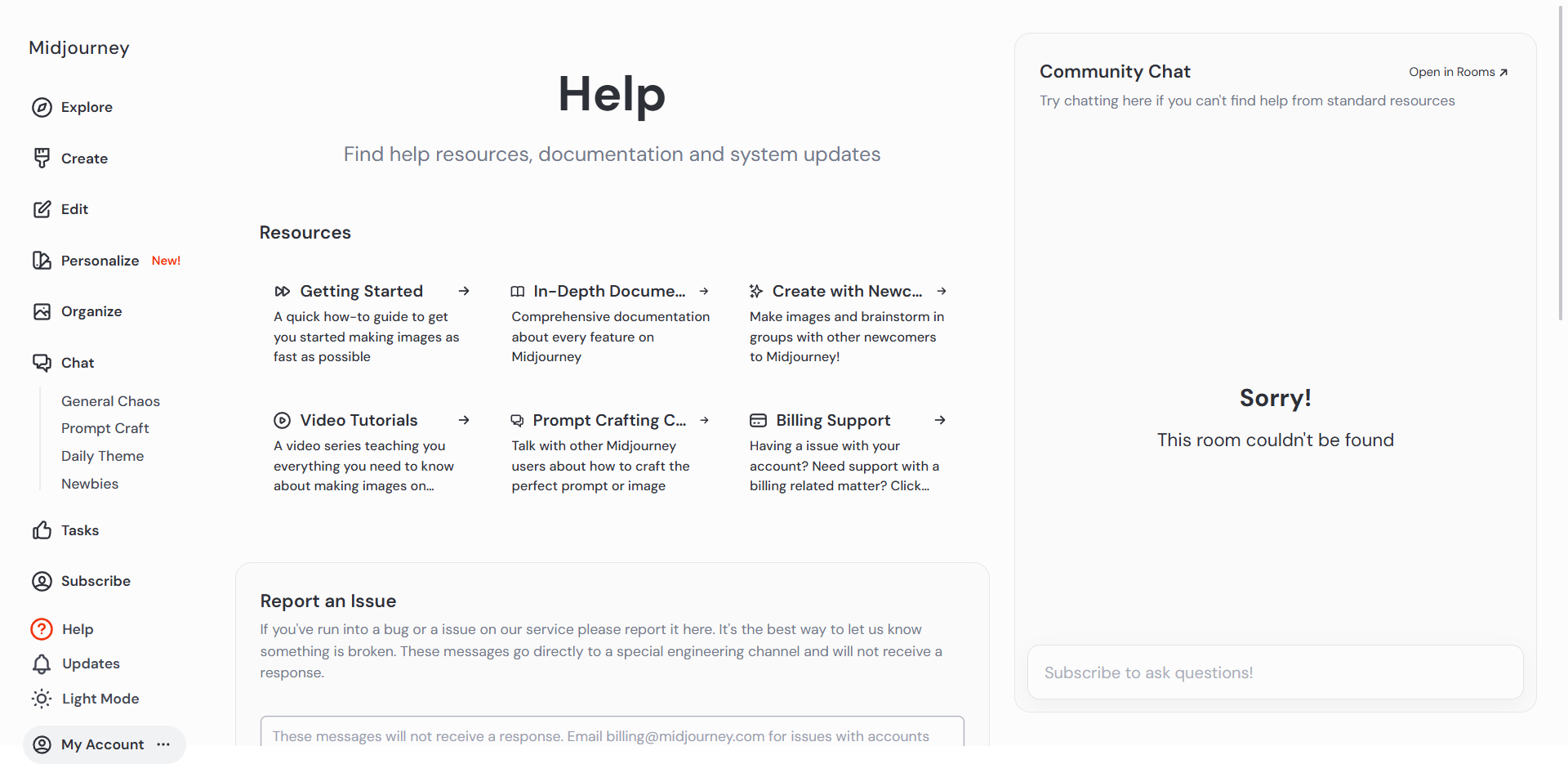This screenshot has width=1568, height=764.
Task: Go to Tasks page
Action: pyautogui.click(x=80, y=530)
